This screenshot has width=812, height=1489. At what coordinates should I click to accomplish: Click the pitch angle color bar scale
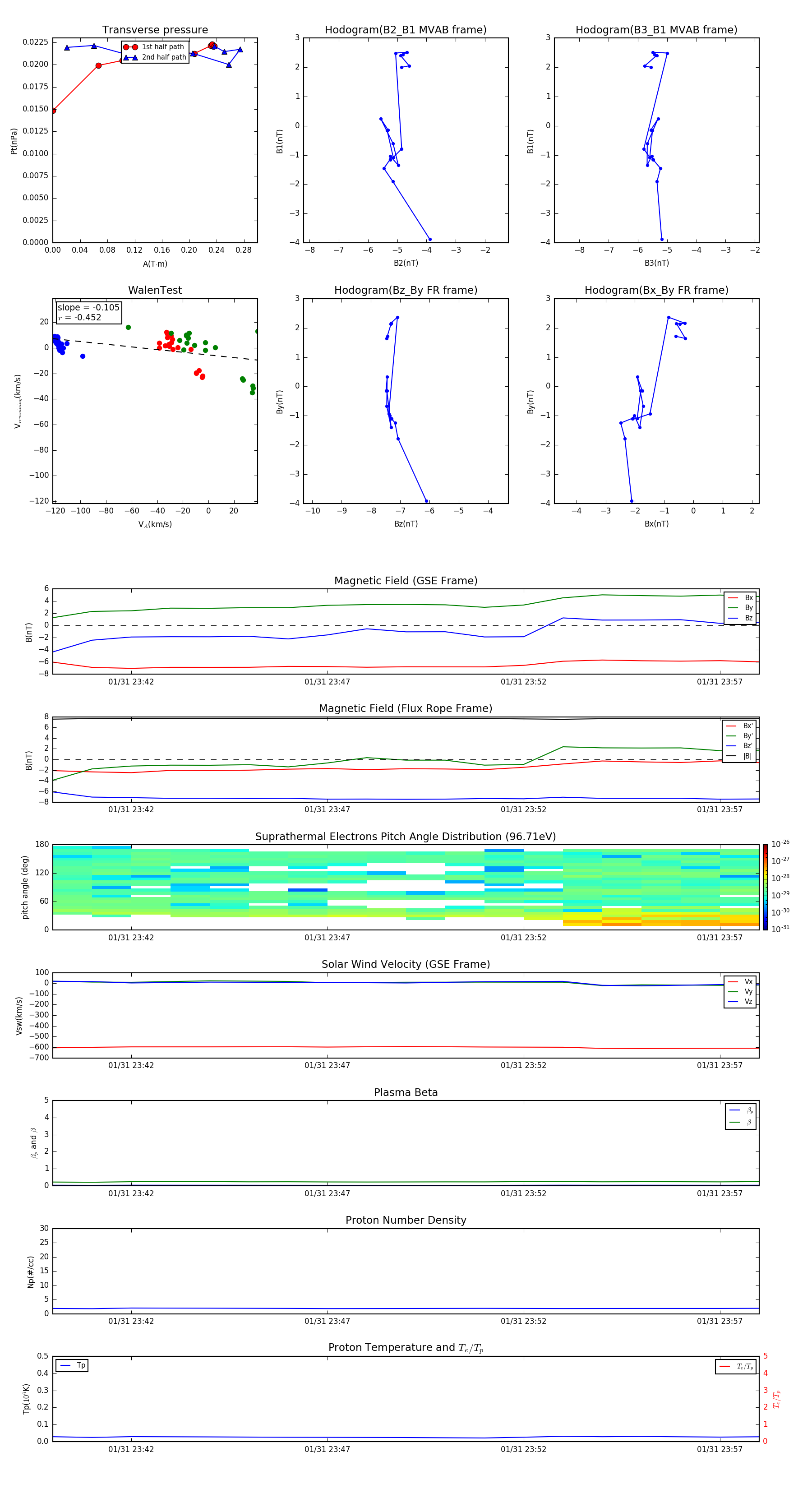click(x=765, y=887)
